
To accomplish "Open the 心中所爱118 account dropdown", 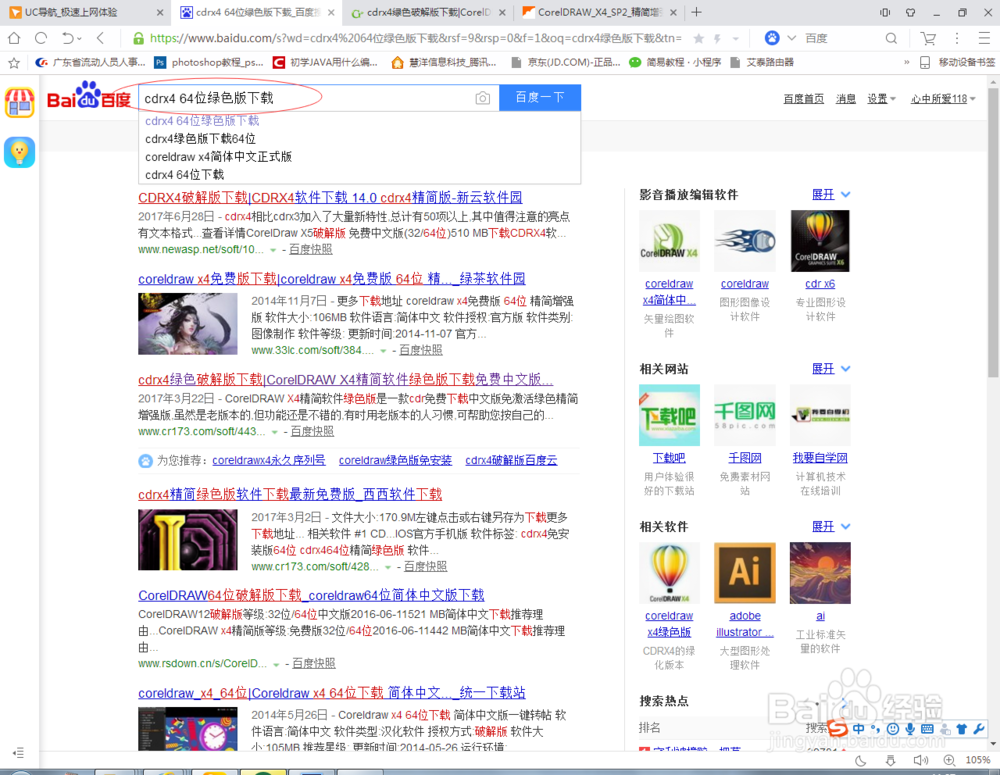I will coord(943,99).
